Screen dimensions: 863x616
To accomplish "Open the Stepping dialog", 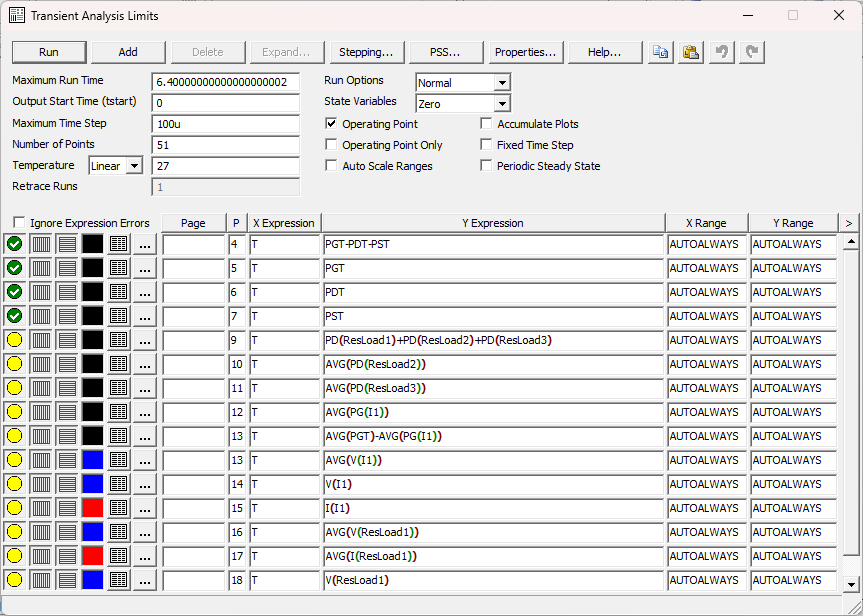I will [366, 52].
